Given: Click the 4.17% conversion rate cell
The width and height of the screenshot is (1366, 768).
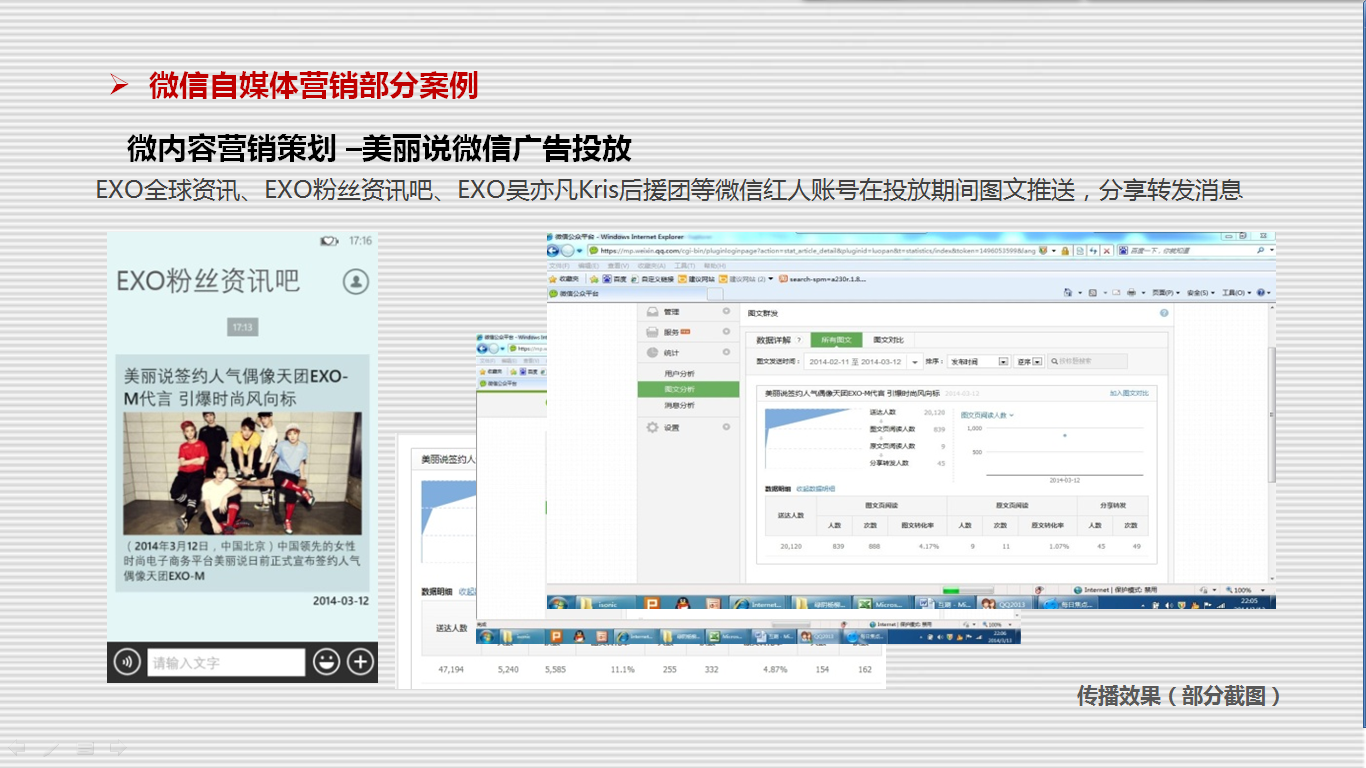Looking at the screenshot, I should [929, 546].
